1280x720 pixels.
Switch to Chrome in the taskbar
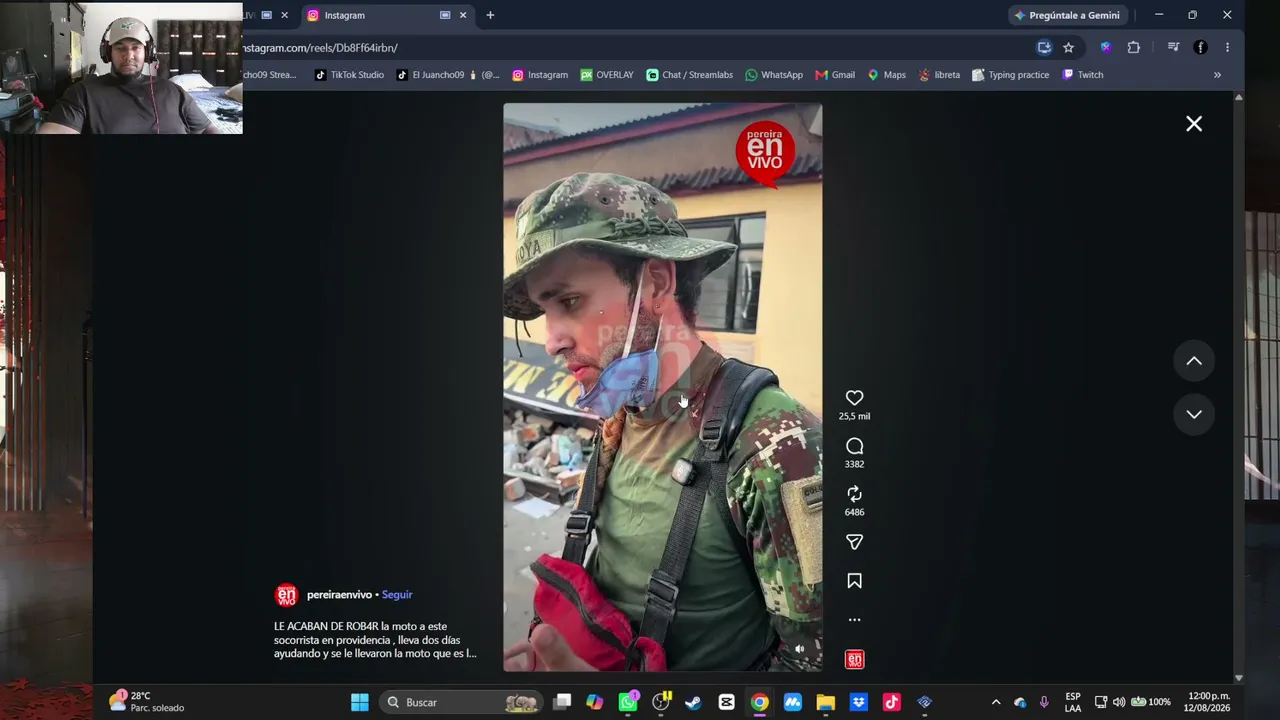click(x=760, y=702)
